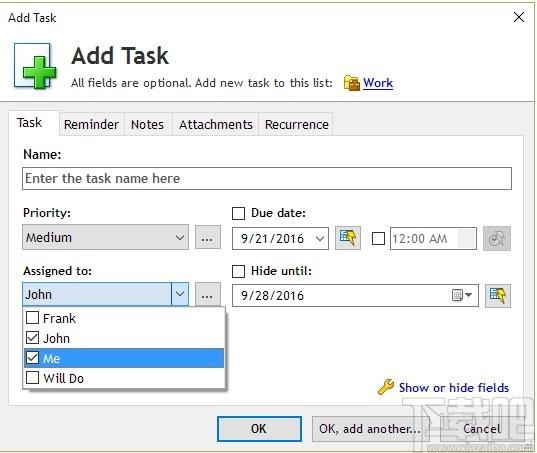Click the OK, add another button
Image resolution: width=537 pixels, height=453 pixels.
coord(370,429)
